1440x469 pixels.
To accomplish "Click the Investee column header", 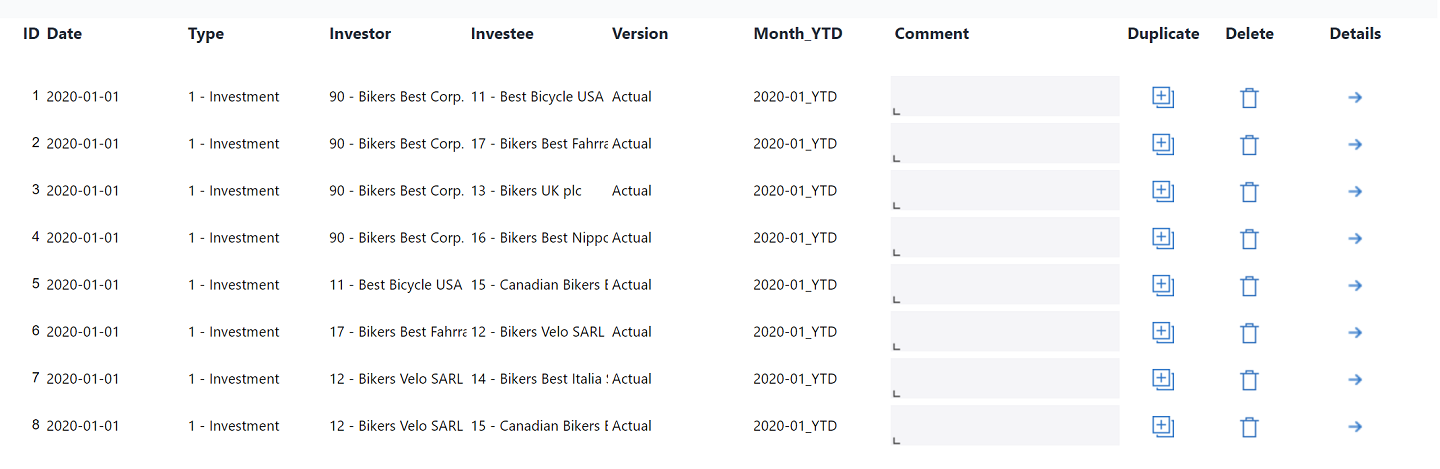I will click(x=502, y=34).
